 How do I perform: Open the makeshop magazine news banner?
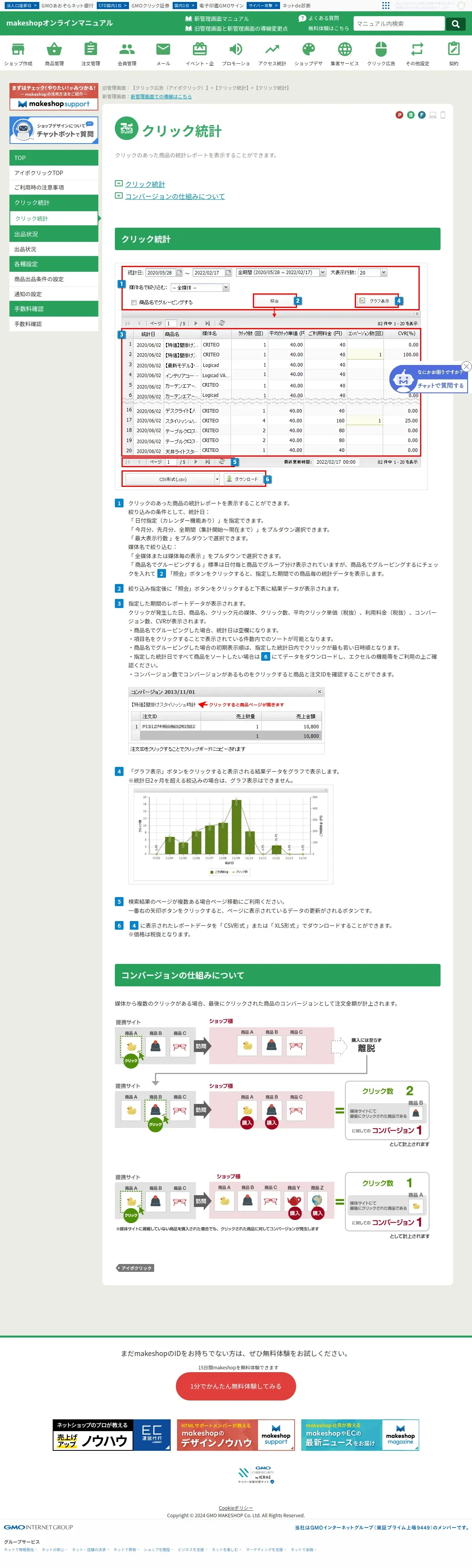(360, 1435)
